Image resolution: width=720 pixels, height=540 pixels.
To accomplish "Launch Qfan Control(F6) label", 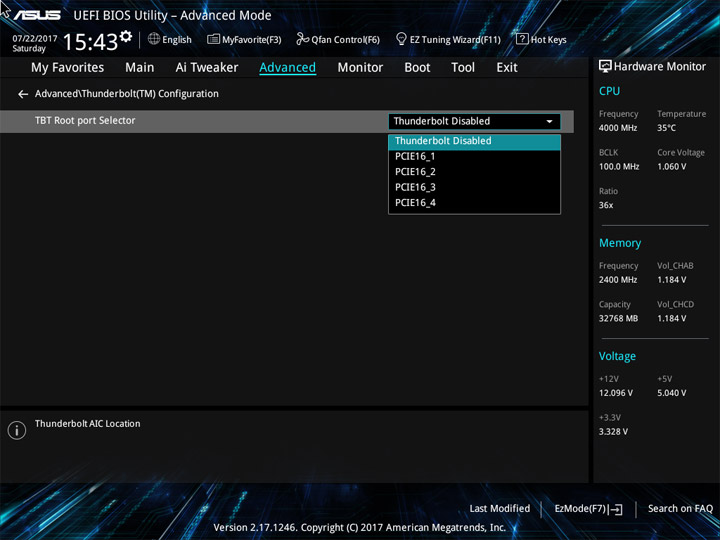I will [345, 40].
